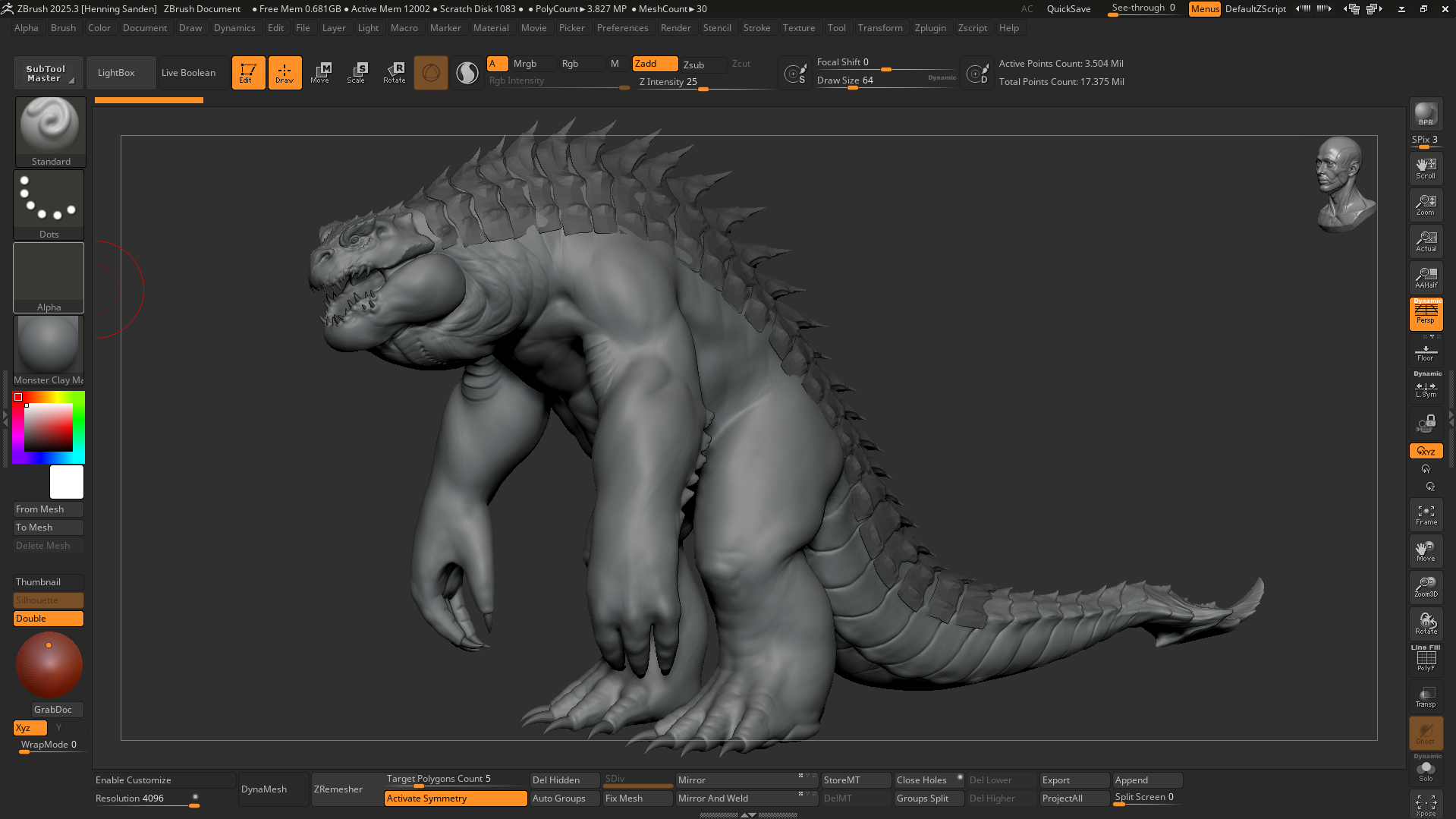Viewport: 1456px width, 819px height.
Task: Open the Dots stroke picker
Action: 49,205
